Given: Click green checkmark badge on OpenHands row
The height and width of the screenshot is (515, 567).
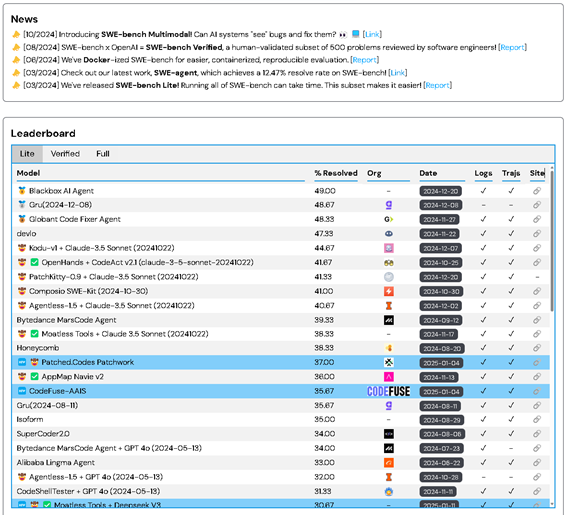Looking at the screenshot, I should coord(34,262).
